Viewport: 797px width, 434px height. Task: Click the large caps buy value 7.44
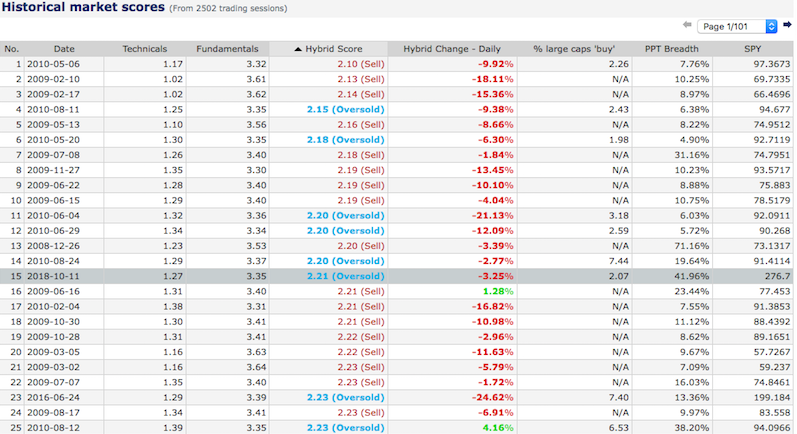(x=619, y=261)
